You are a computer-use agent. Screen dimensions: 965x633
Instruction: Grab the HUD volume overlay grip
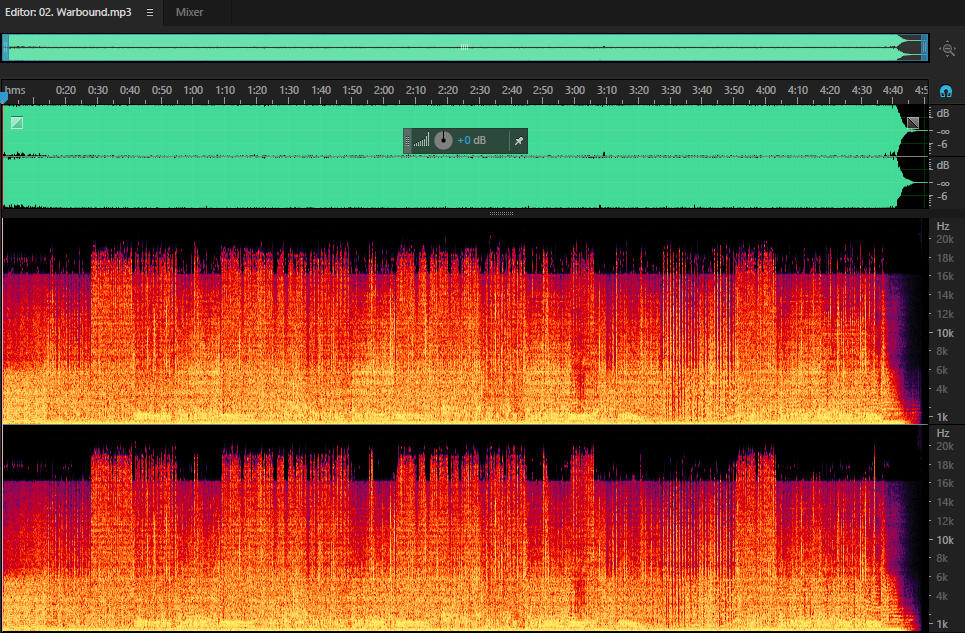pos(407,141)
